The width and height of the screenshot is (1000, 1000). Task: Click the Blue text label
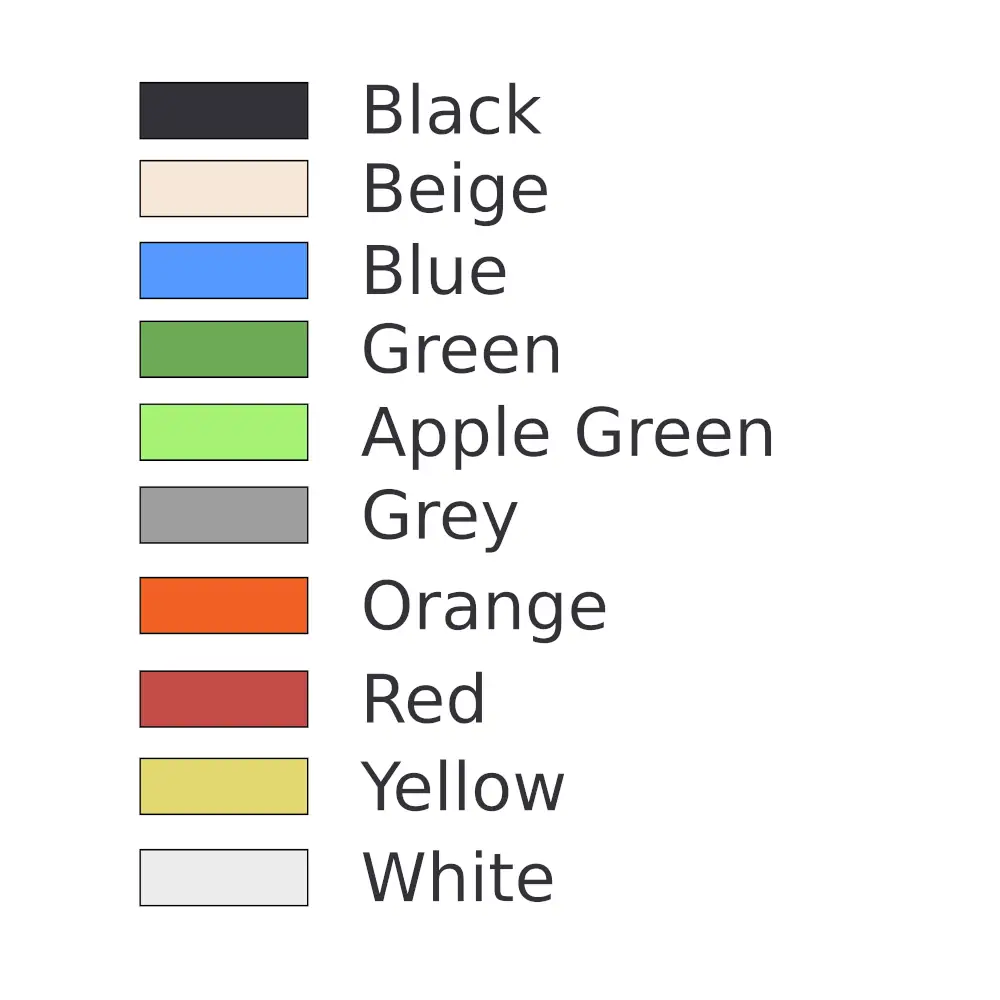coord(435,270)
